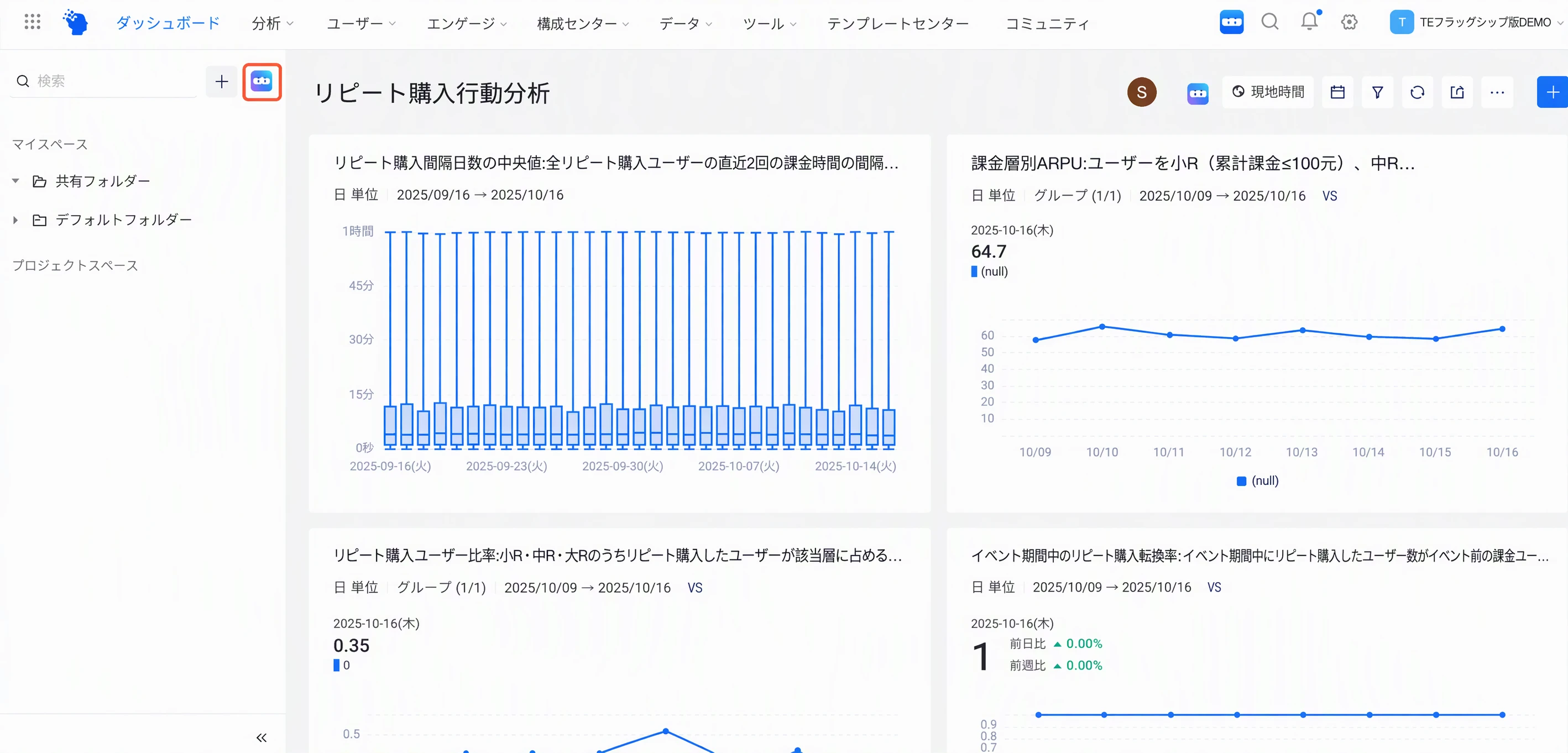Click VS on リピート購入ユーザー比率 card
The height and width of the screenshot is (753, 1568).
click(694, 588)
